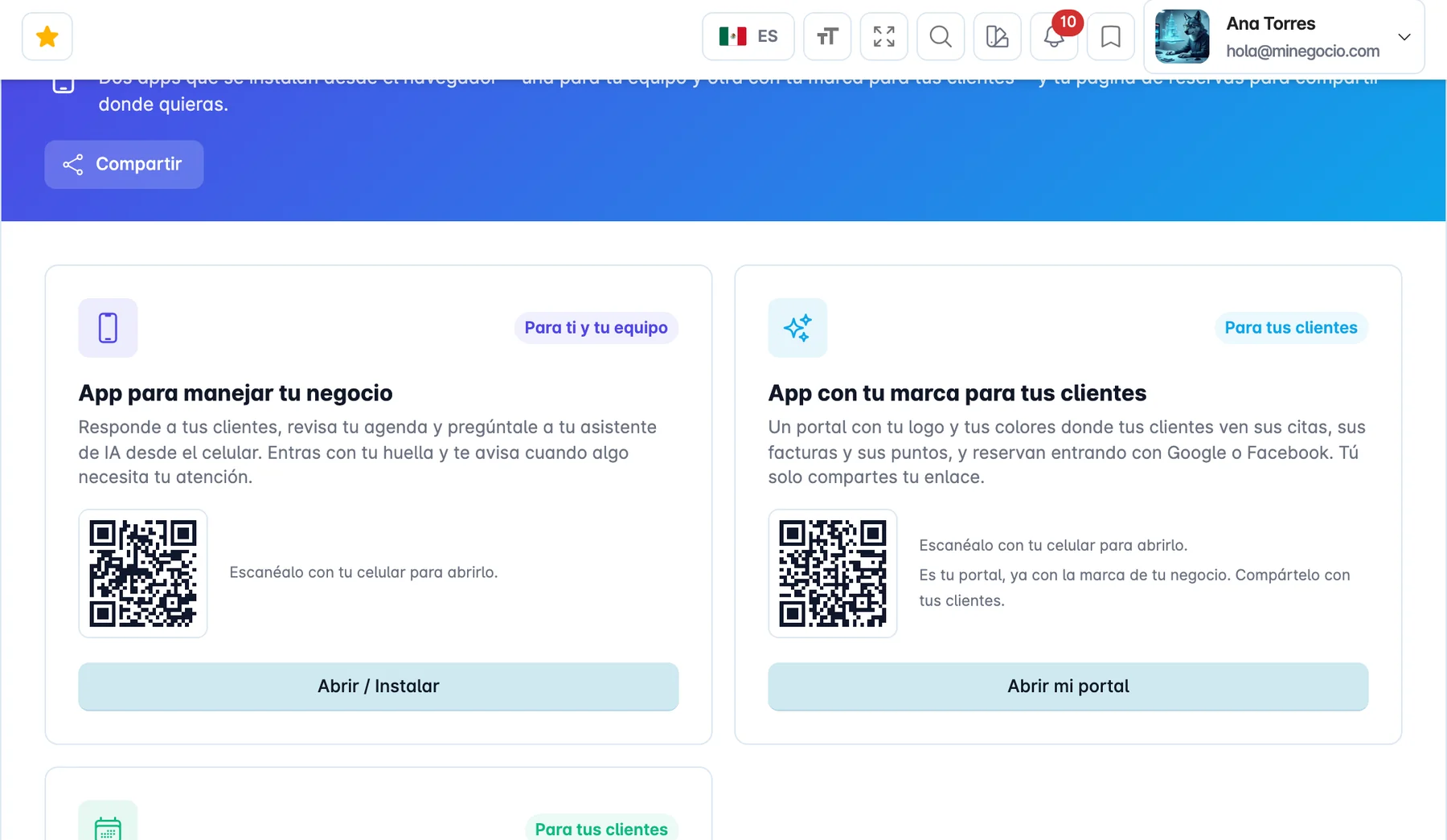Screen dimensions: 1447x840
Task: Click heading 'App con tu marca para tus clientes'
Action: [x=957, y=393]
